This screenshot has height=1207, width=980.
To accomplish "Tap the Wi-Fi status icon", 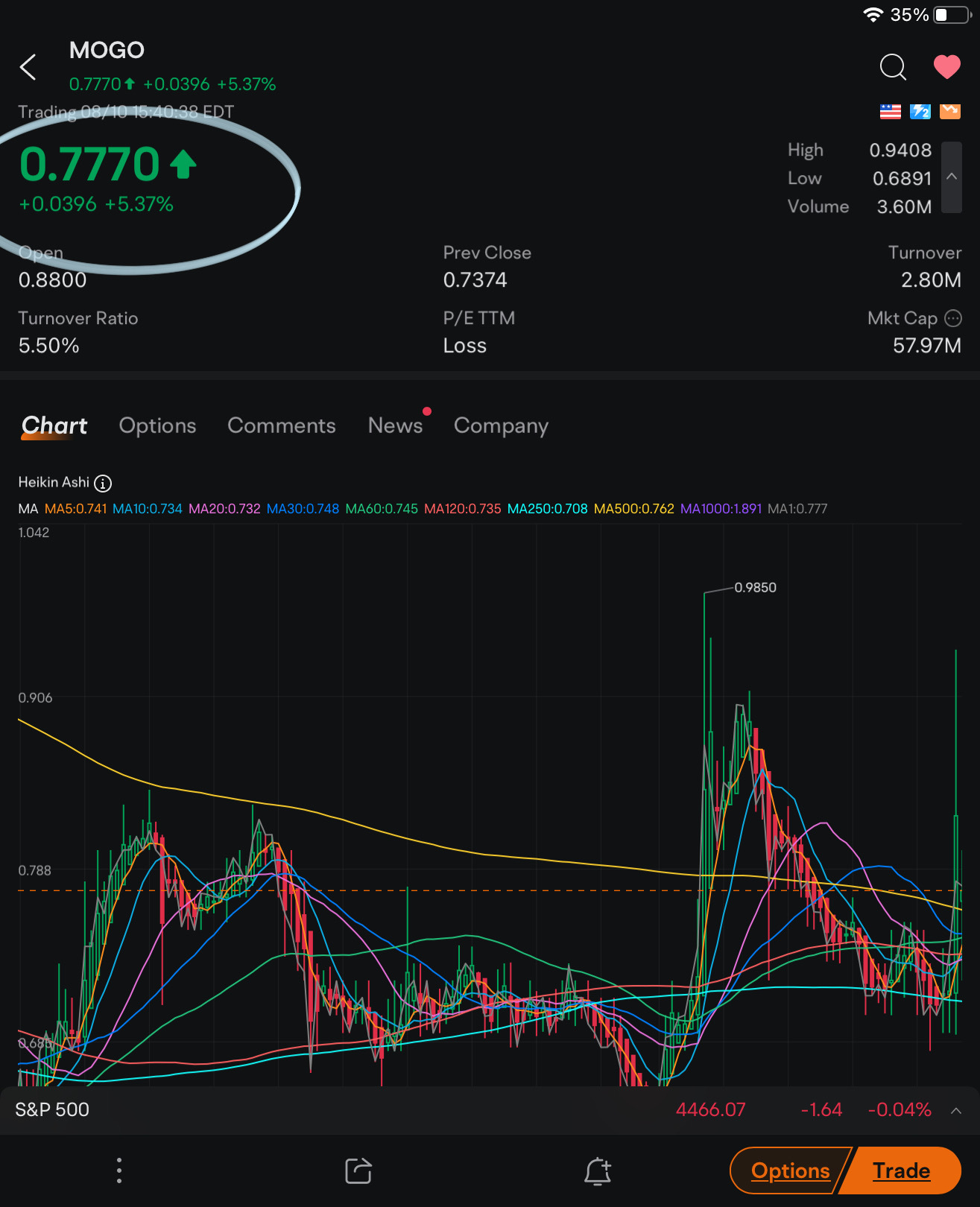I will point(873,15).
